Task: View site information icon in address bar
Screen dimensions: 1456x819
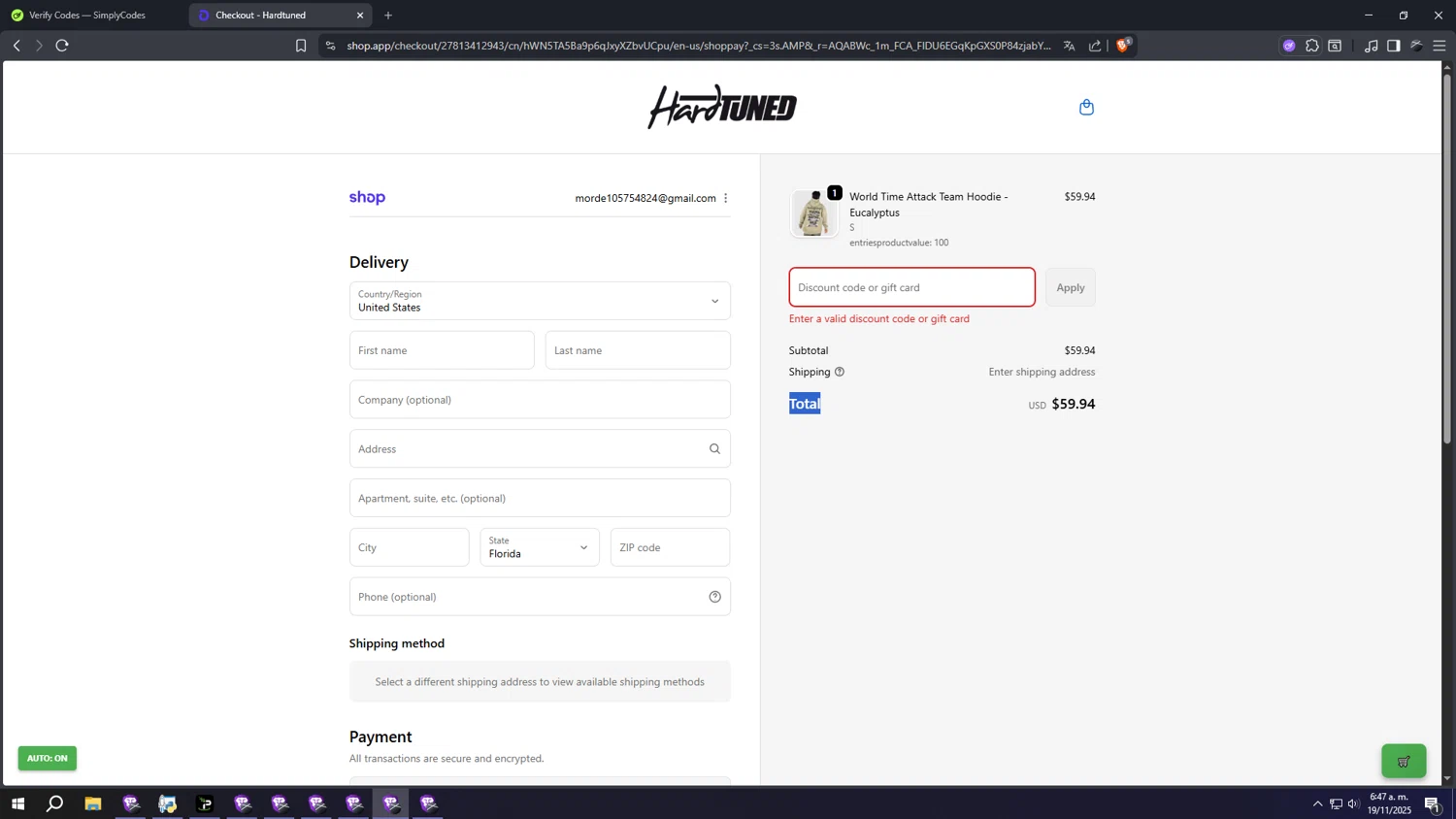Action: coord(330,46)
